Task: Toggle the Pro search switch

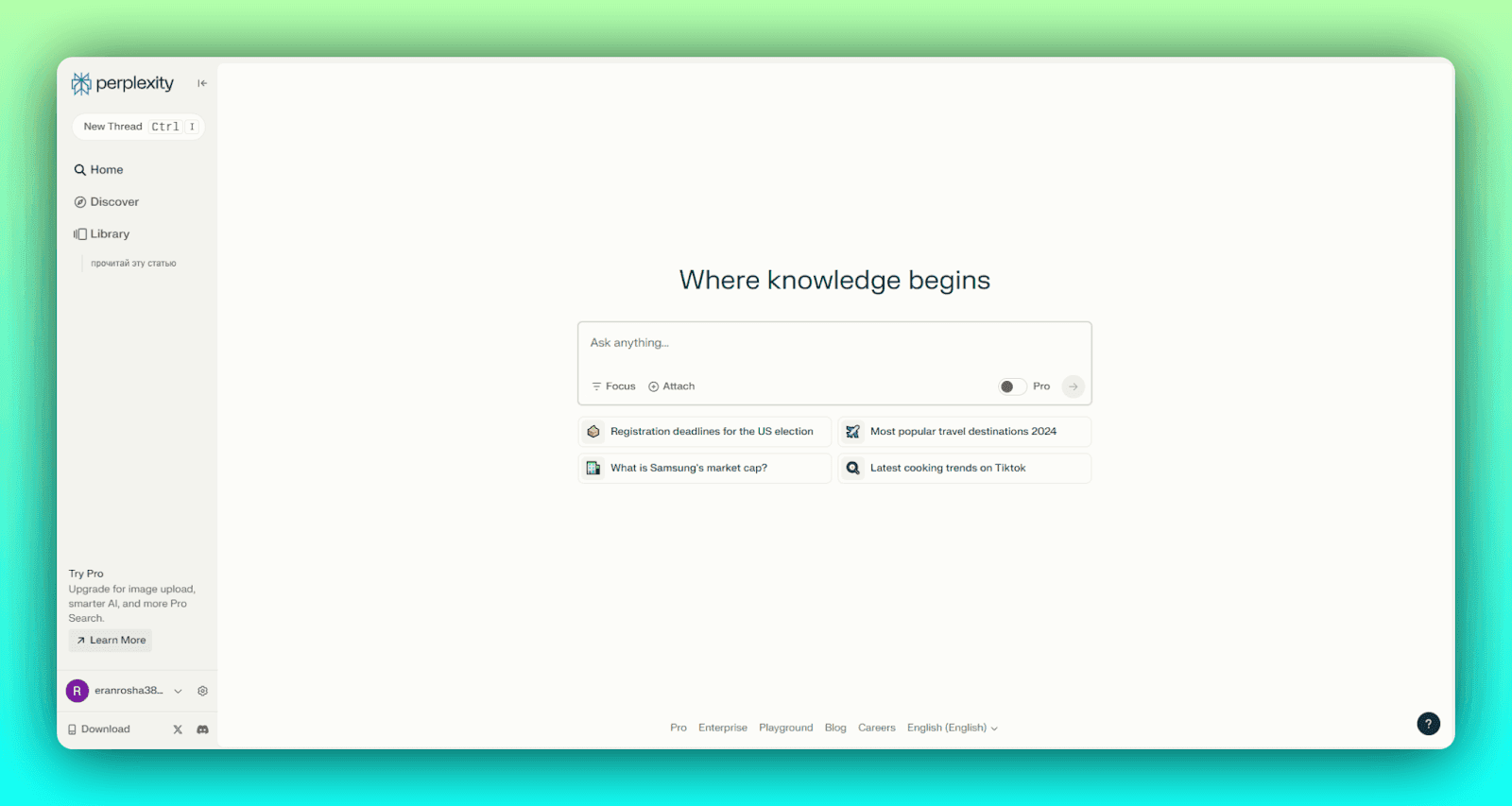Action: click(1012, 386)
